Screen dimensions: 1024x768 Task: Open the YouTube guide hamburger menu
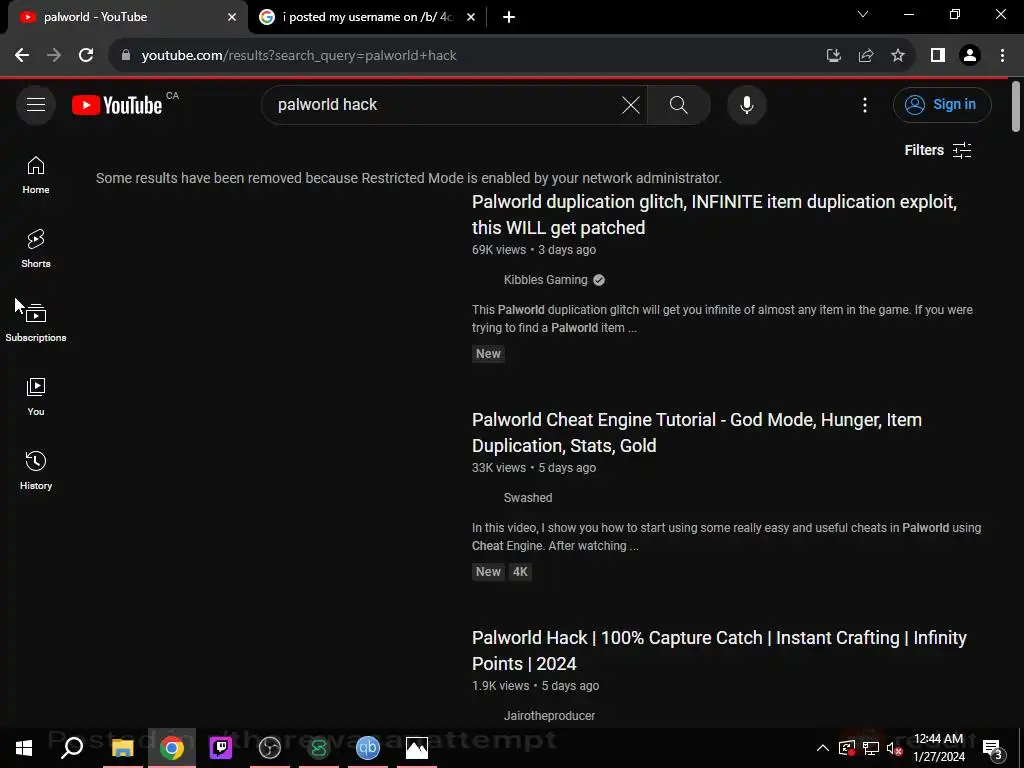[x=36, y=104]
